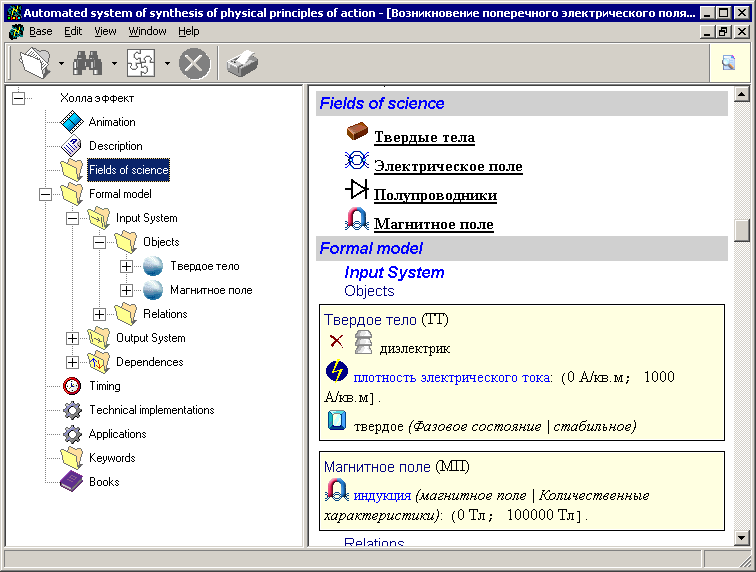Image resolution: width=756 pixels, height=572 pixels.
Task: Open the View menu
Action: 105,31
